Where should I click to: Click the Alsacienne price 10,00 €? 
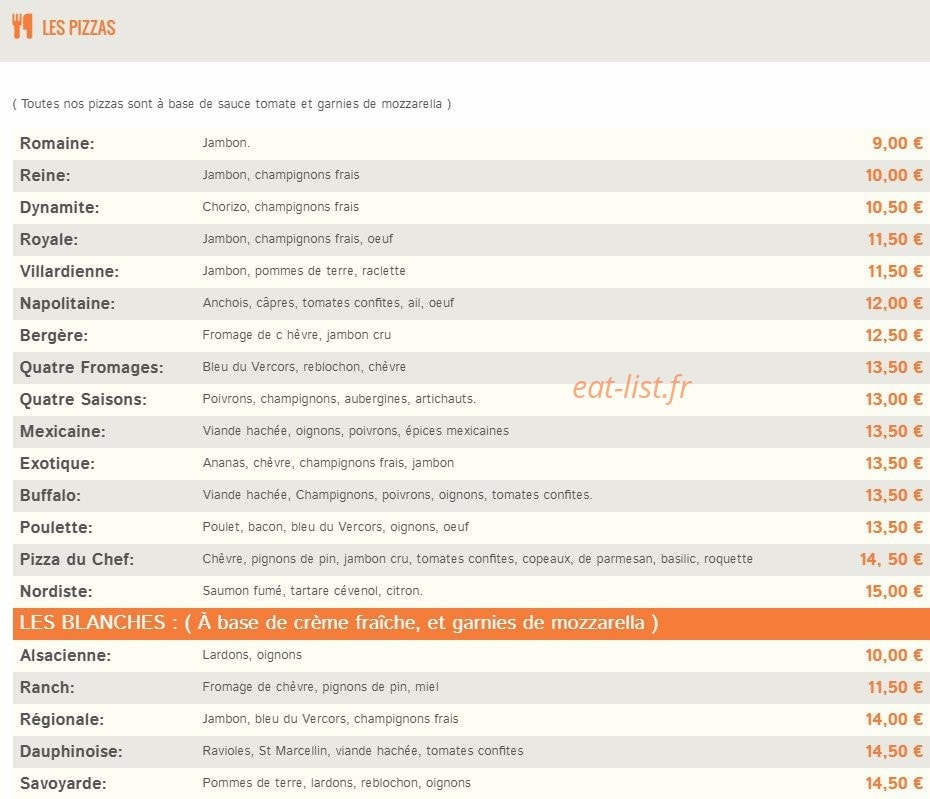894,656
